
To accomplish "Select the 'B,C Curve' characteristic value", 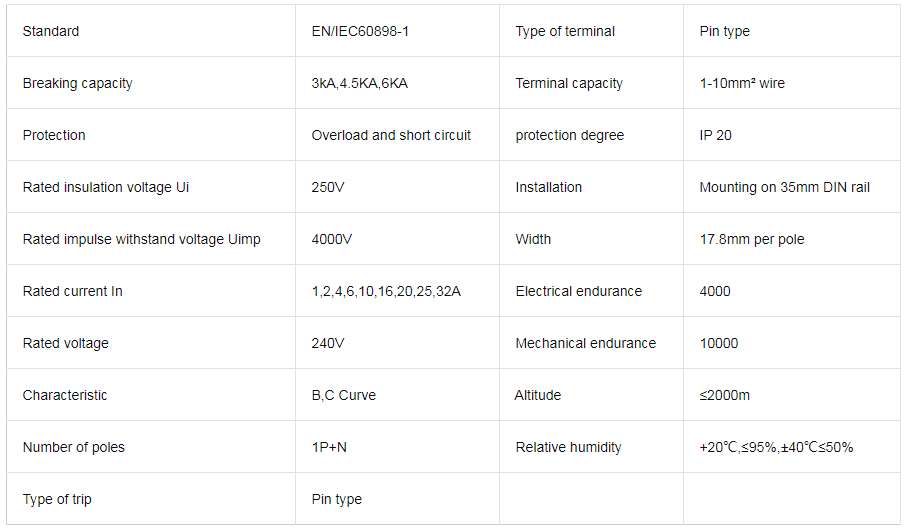I will [x=344, y=395].
